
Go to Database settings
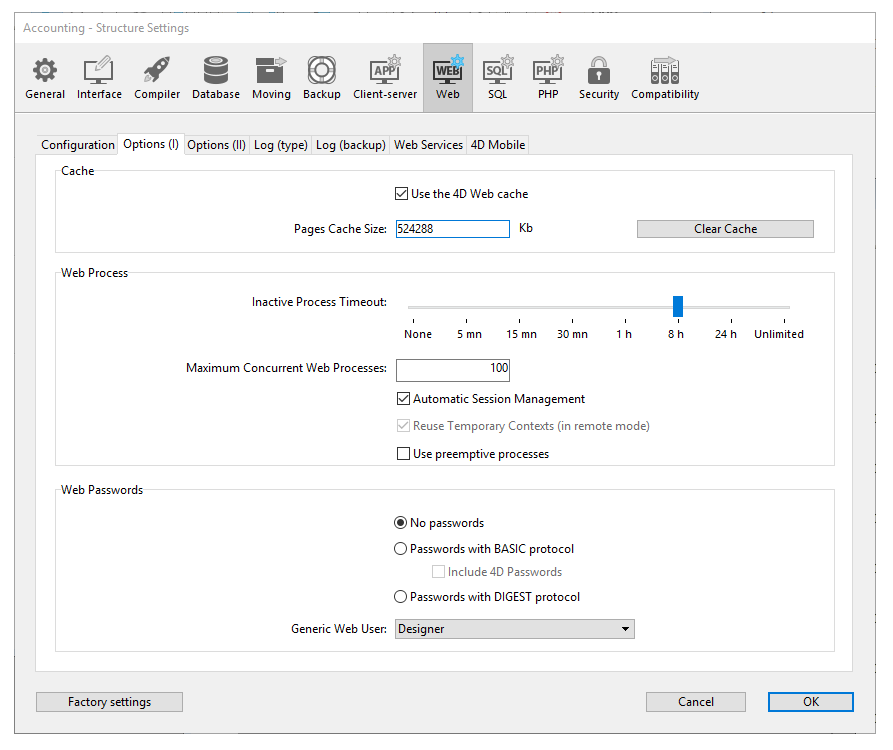(216, 78)
